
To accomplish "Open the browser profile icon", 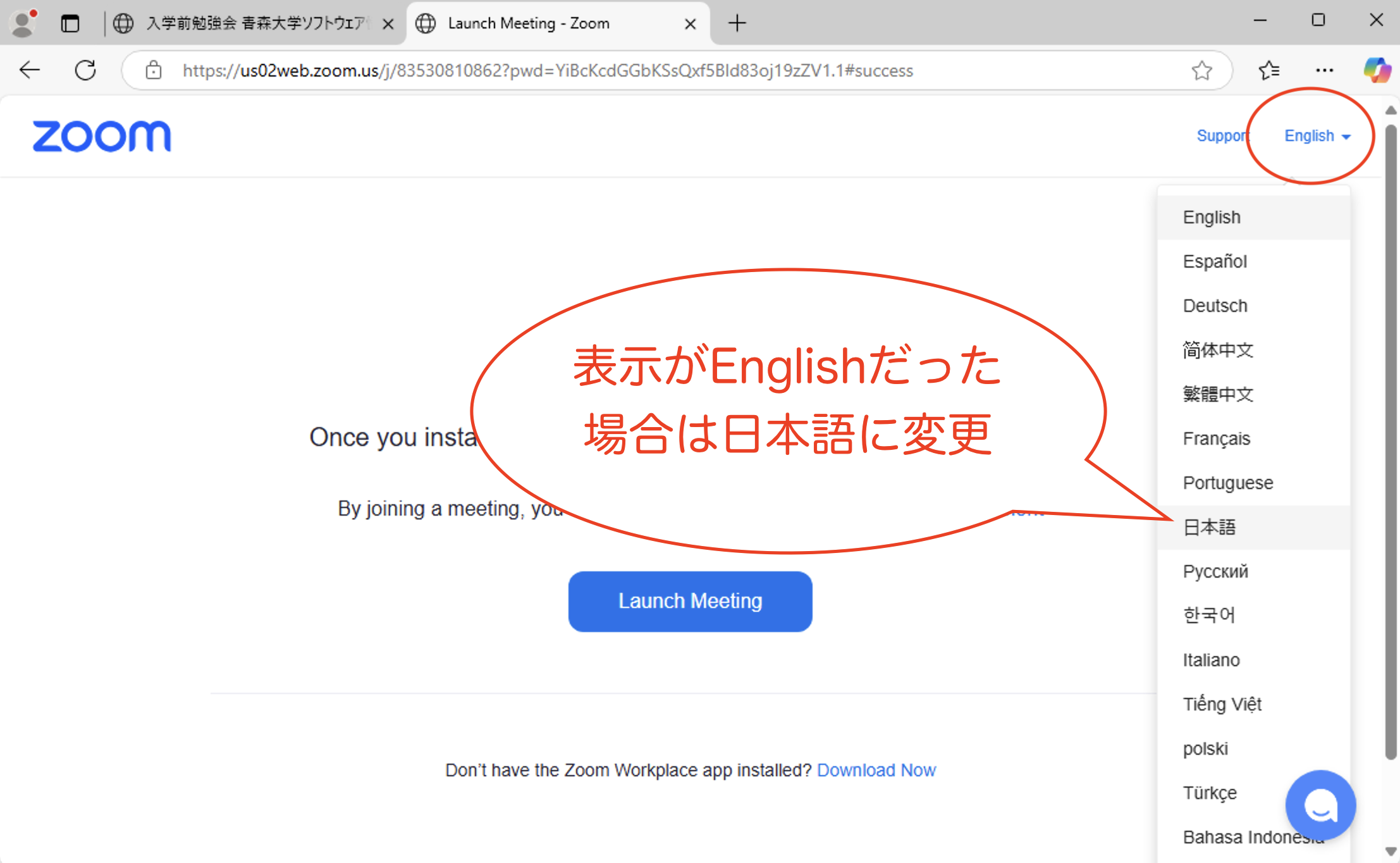I will coord(23,23).
